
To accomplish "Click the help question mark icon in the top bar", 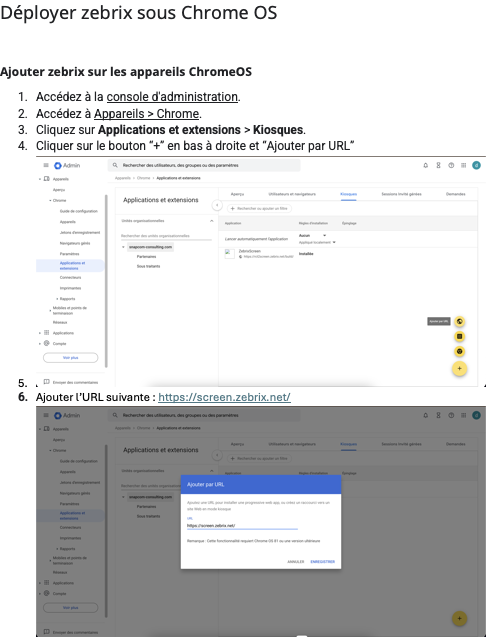I will (451, 165).
